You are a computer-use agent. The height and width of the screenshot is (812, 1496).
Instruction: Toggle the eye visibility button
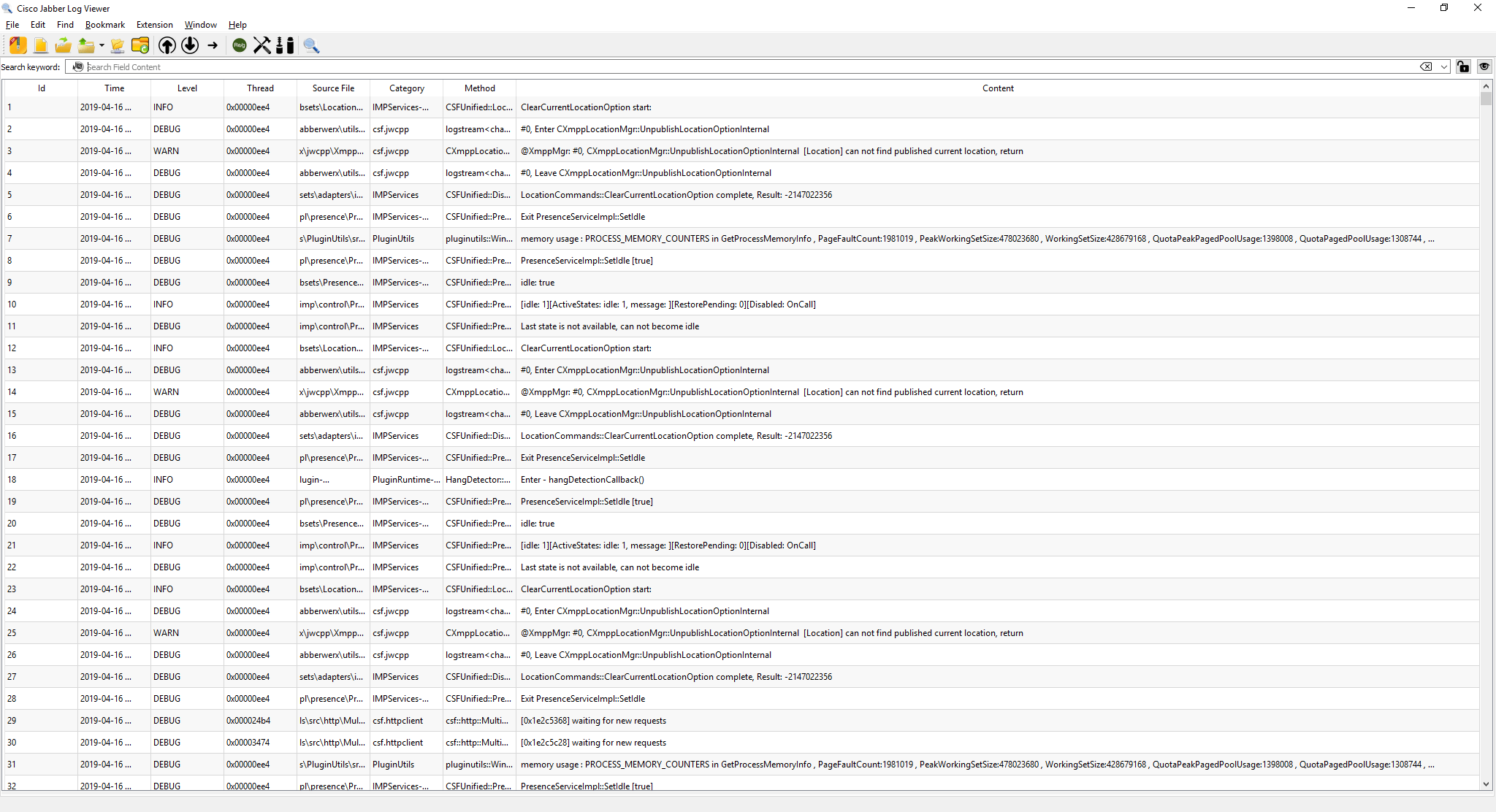click(1484, 66)
